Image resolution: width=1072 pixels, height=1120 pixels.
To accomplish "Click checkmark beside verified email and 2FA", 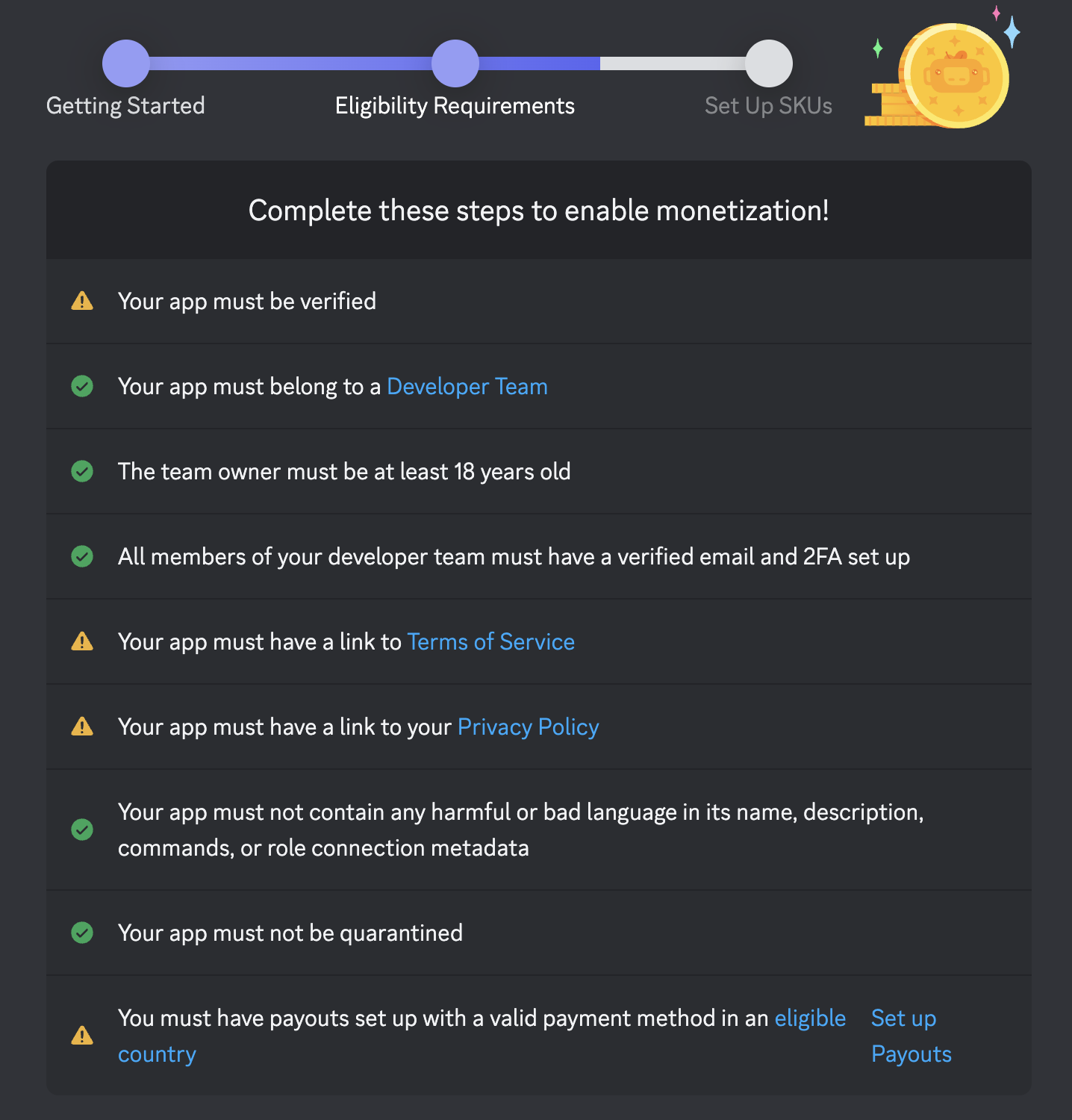I will click(x=82, y=556).
